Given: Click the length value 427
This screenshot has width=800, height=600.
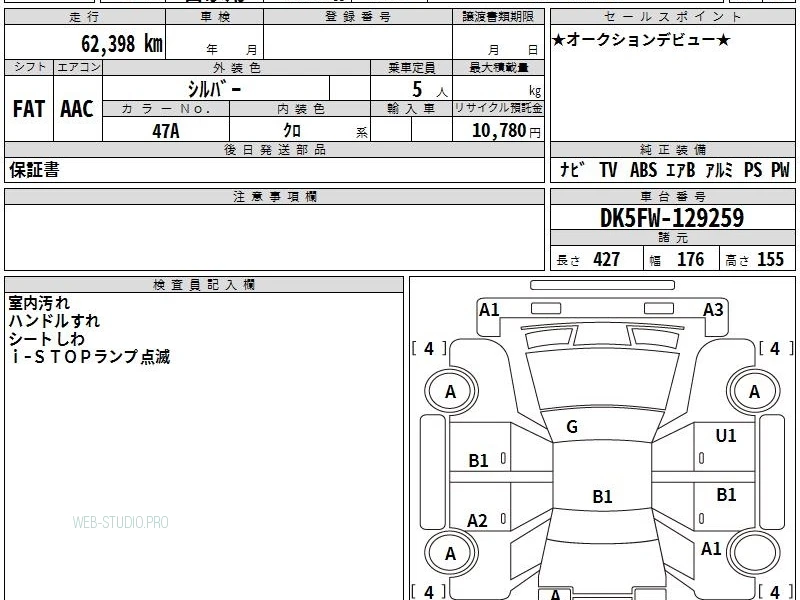Looking at the screenshot, I should click(607, 259).
